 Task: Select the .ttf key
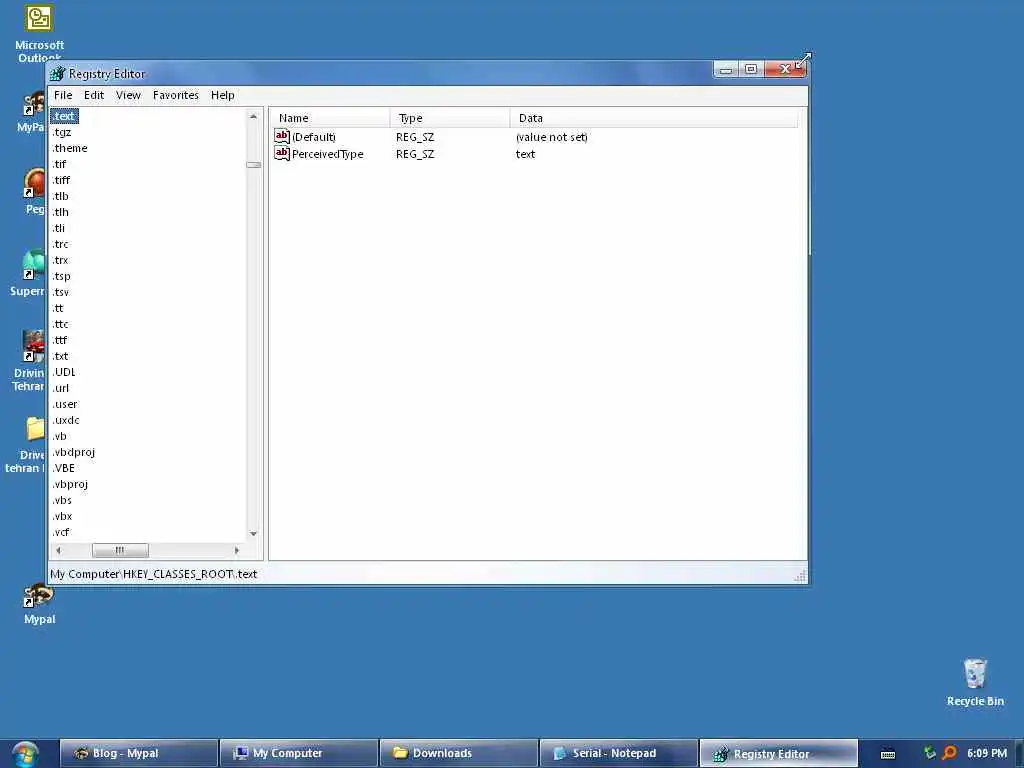[59, 340]
